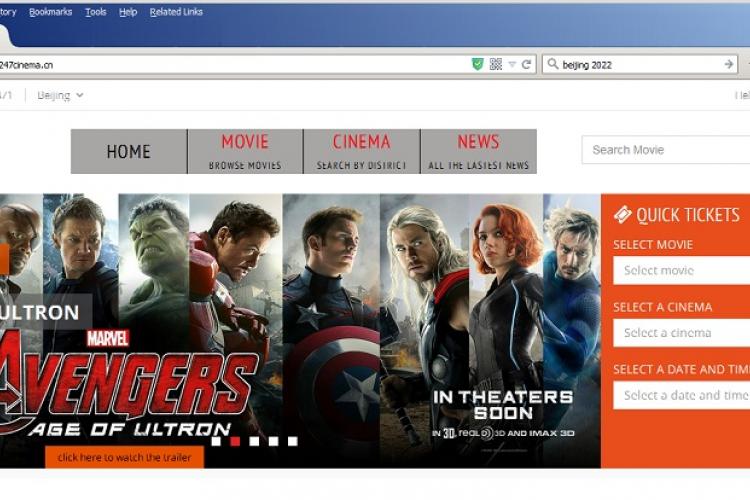Image resolution: width=750 pixels, height=500 pixels.
Task: Select the fifth carousel slide indicator
Action: pos(293,441)
